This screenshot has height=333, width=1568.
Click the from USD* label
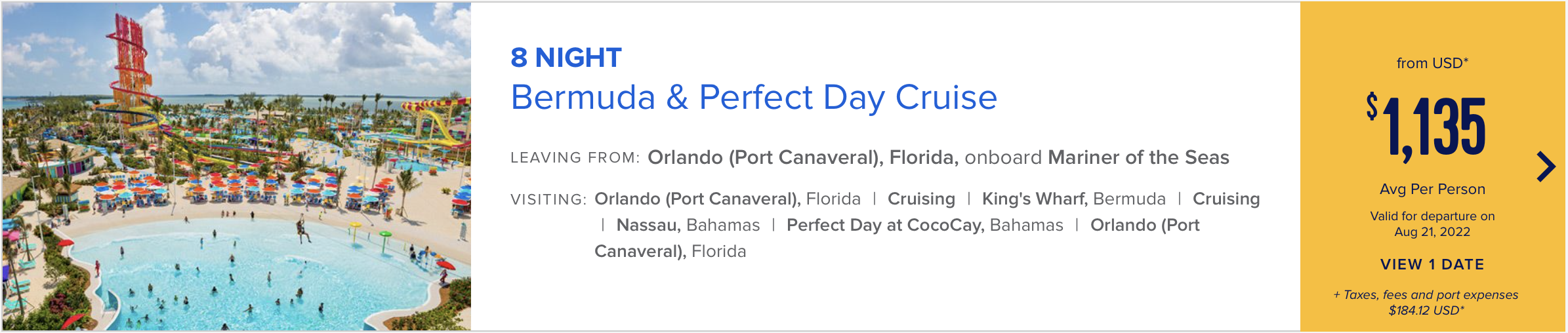click(x=1432, y=63)
